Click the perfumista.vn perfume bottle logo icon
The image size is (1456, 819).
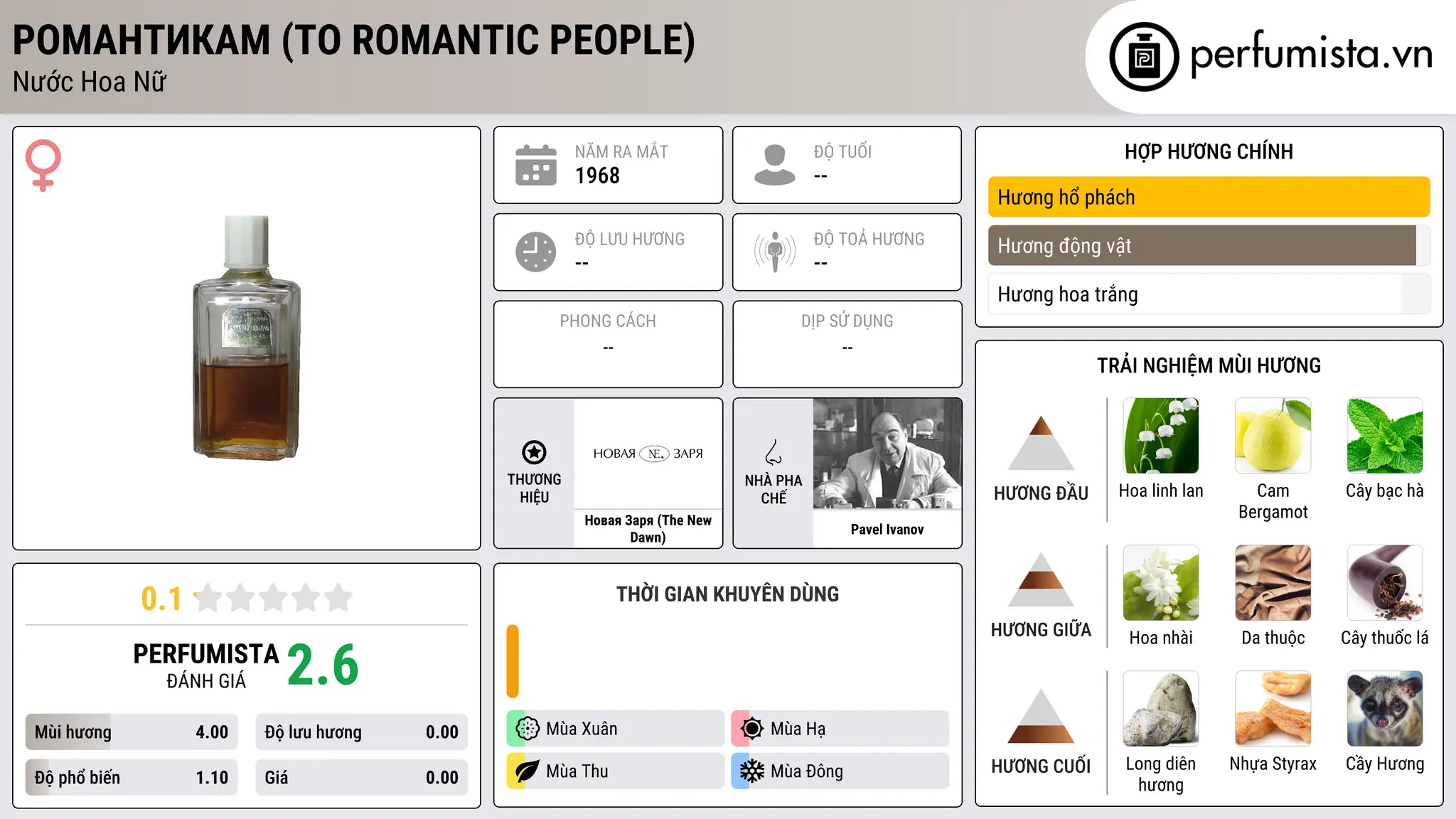(1144, 57)
